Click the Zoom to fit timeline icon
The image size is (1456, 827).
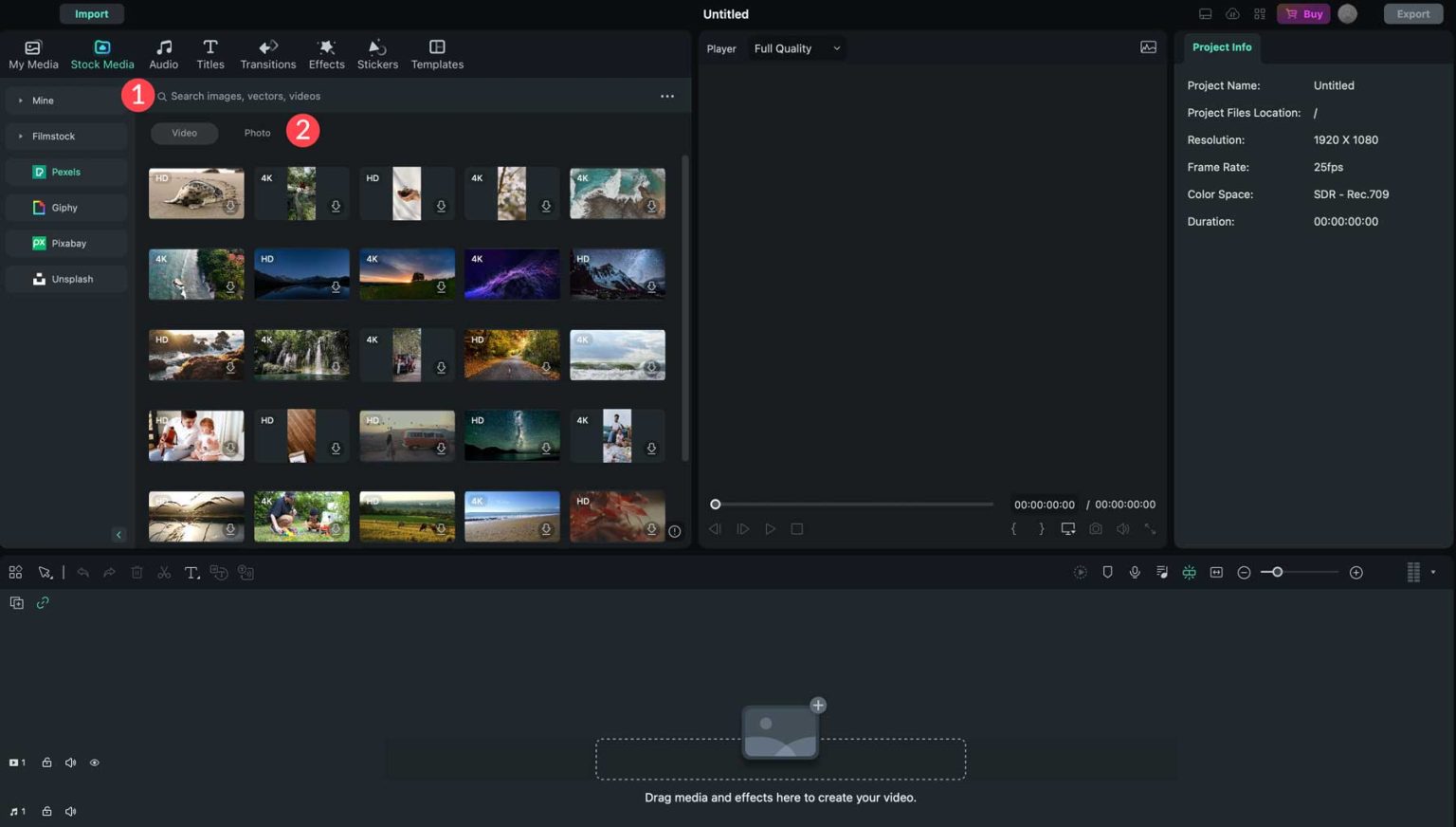pos(1216,572)
